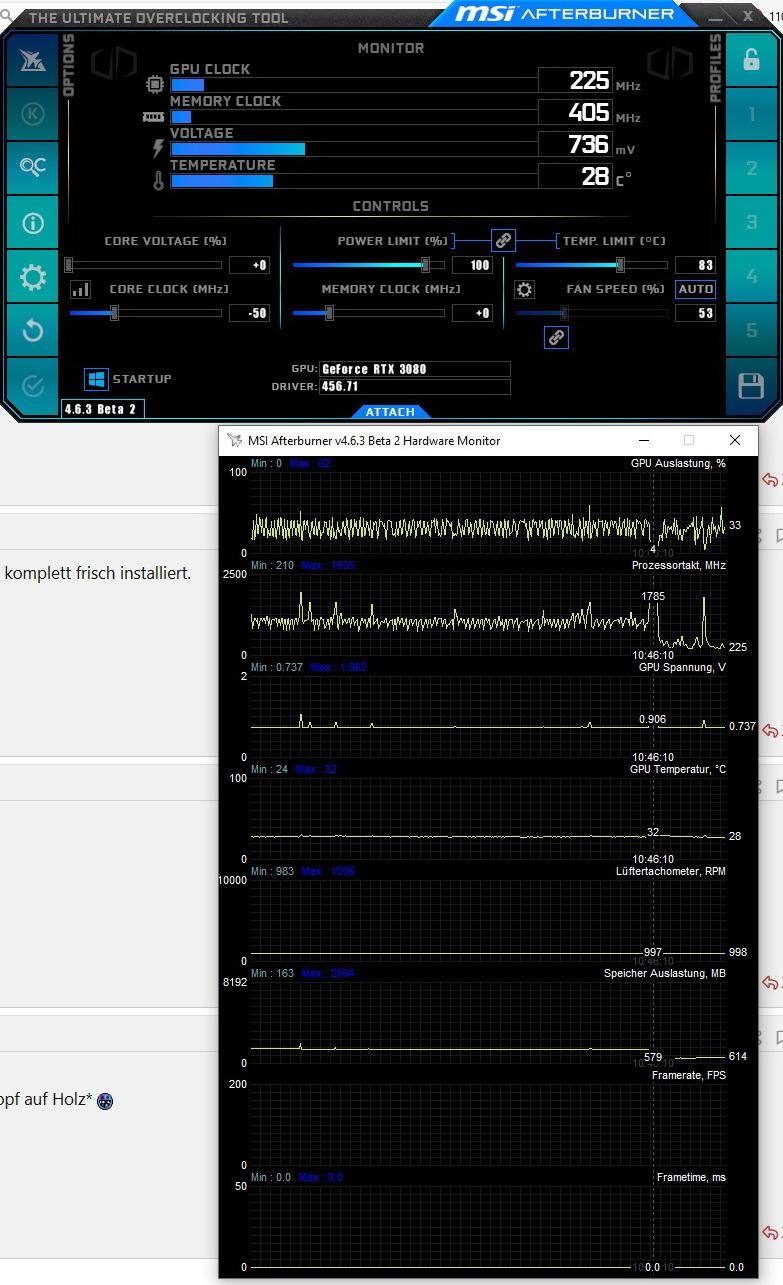Click the ATTACH monitor tab

click(x=390, y=412)
